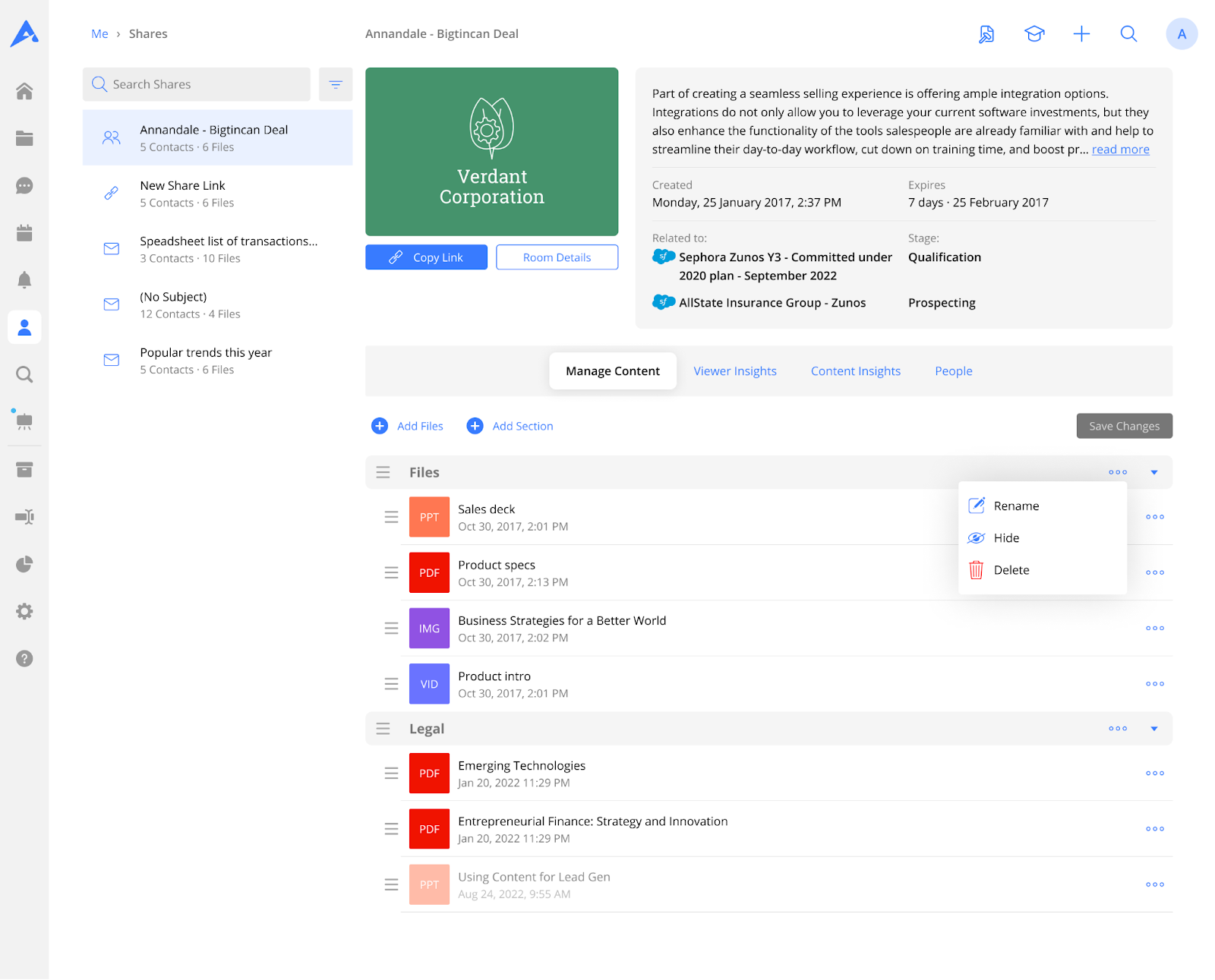The image size is (1215, 980).
Task: Open options menu for Product intro
Action: pos(1154,684)
